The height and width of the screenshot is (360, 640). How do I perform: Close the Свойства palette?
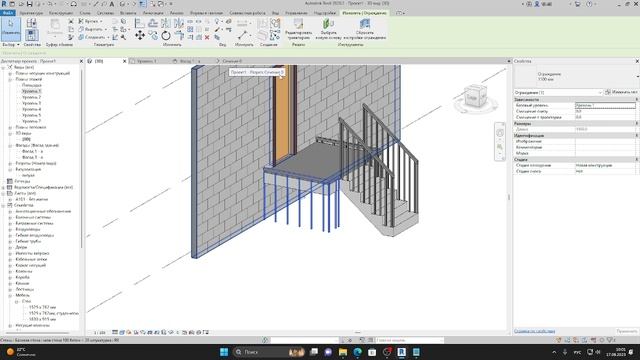click(637, 61)
